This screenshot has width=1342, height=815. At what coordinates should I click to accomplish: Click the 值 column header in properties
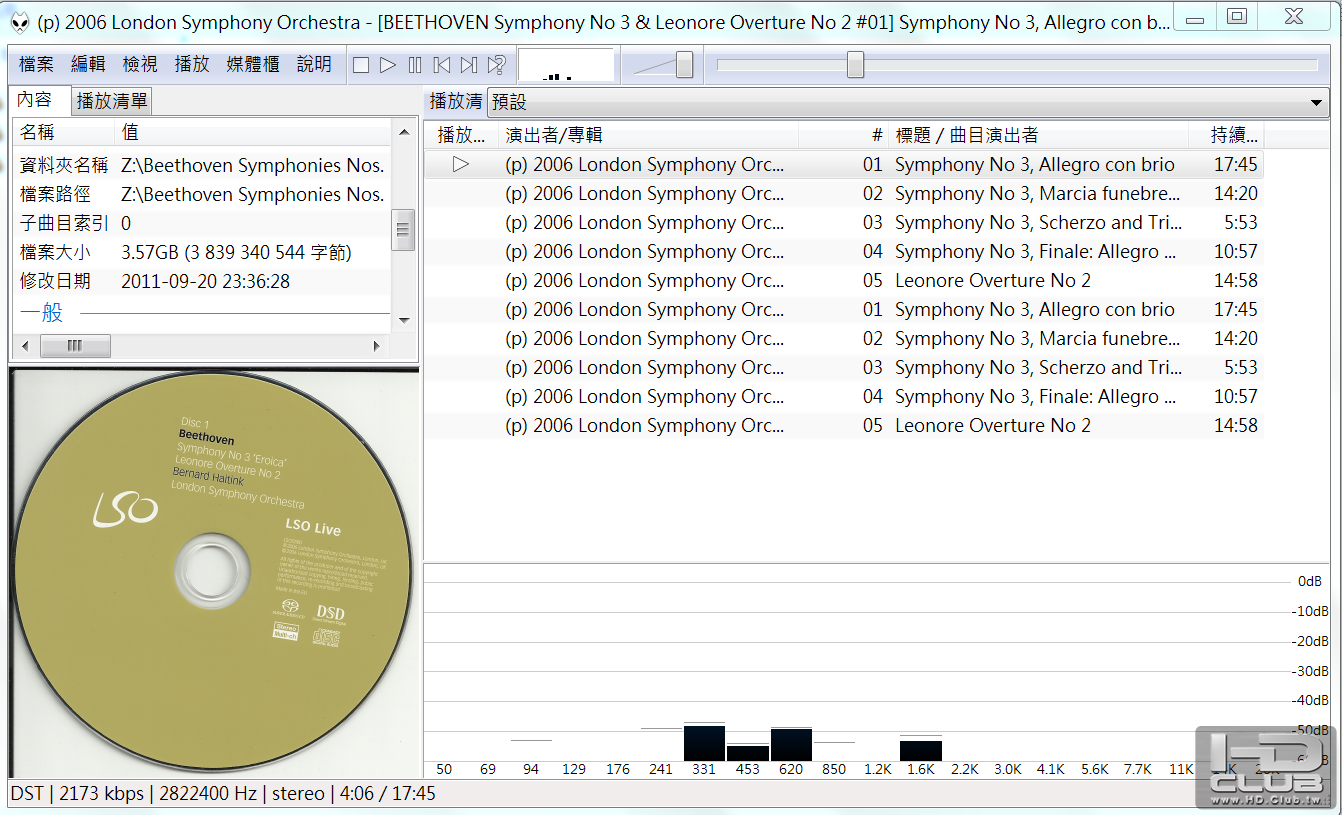tap(254, 132)
